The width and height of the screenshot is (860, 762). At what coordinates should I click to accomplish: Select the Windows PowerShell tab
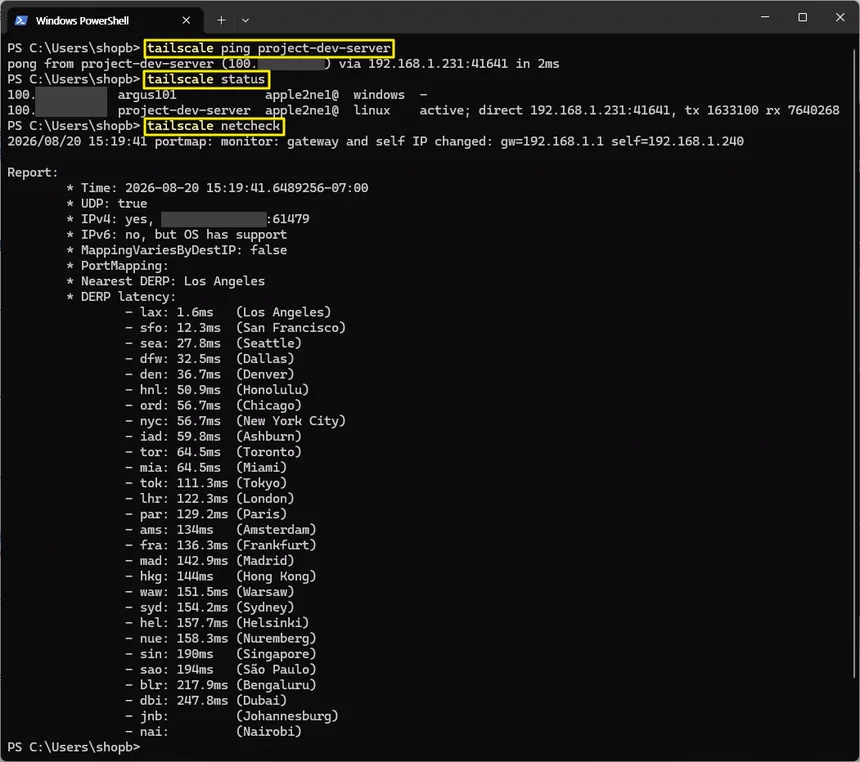[x=103, y=21]
